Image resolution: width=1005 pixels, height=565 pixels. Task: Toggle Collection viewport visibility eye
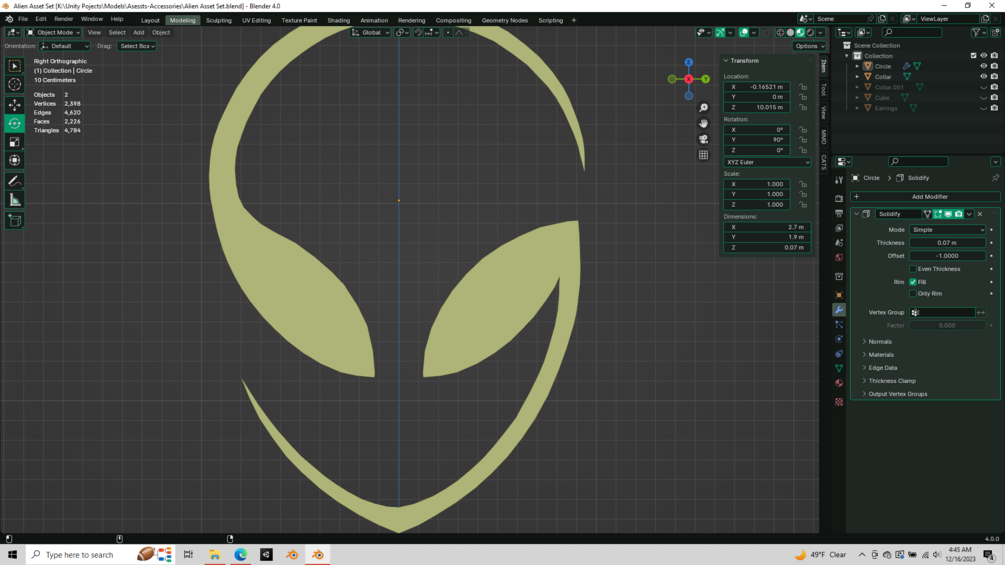[x=984, y=56]
